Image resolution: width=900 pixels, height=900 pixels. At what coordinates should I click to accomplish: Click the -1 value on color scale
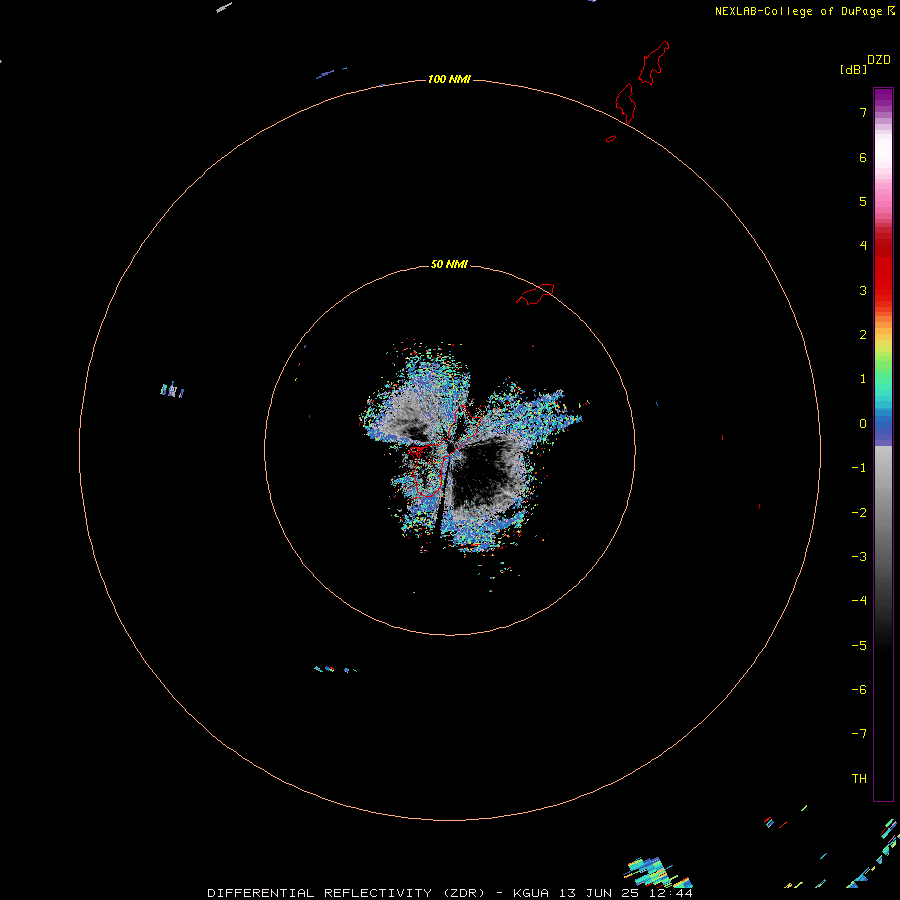click(859, 468)
